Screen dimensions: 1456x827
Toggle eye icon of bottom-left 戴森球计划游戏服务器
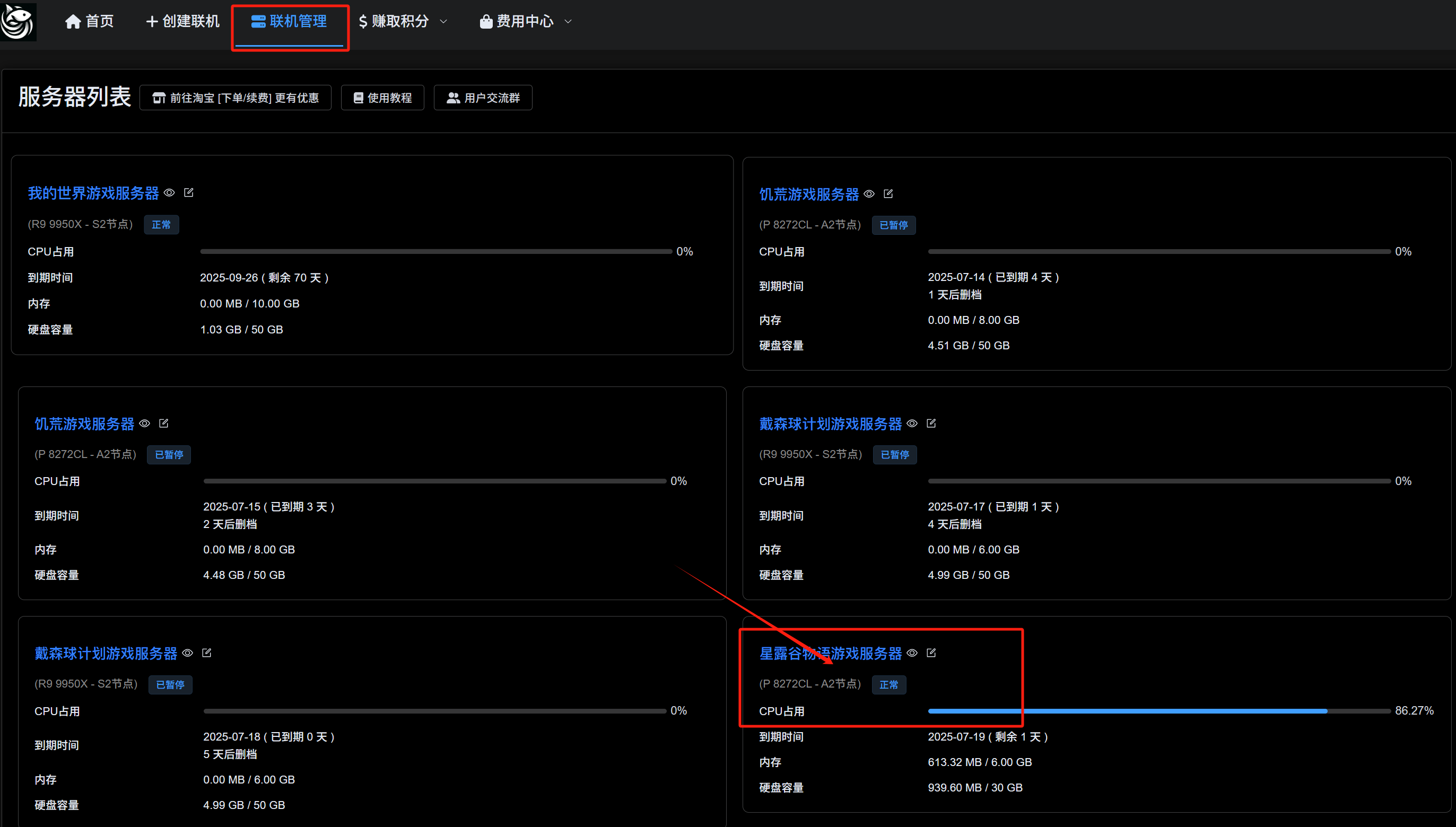(188, 653)
